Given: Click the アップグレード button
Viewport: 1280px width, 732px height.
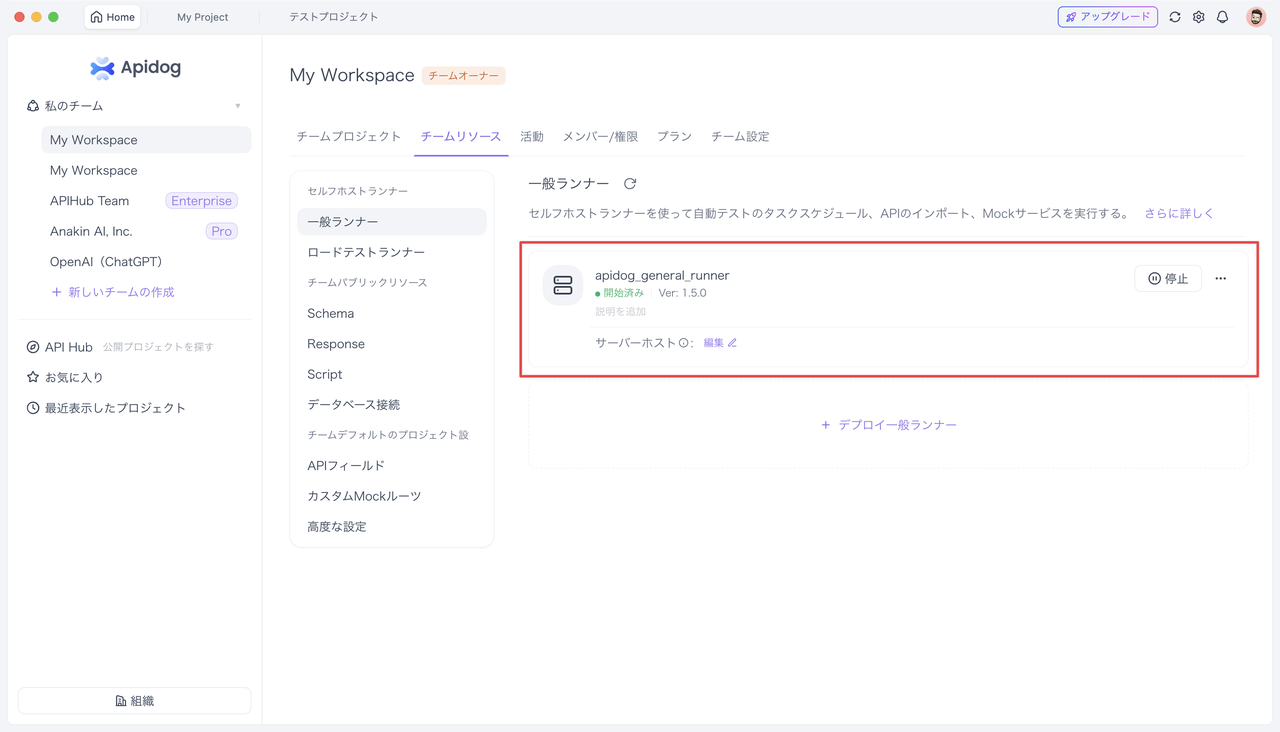Looking at the screenshot, I should click(x=1108, y=17).
